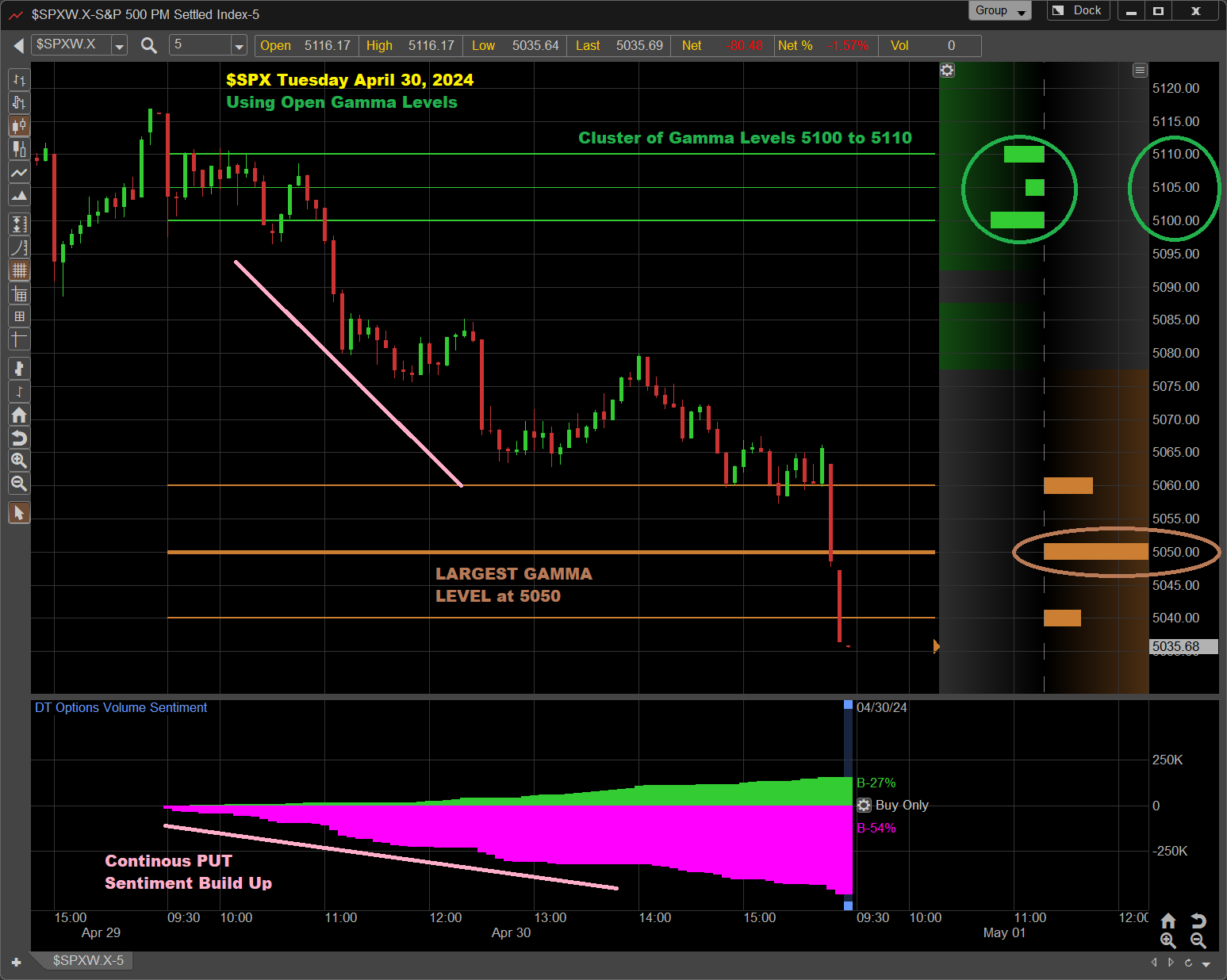The width and height of the screenshot is (1227, 980).
Task: Click the 5040 orange gamma bar
Action: (1062, 618)
